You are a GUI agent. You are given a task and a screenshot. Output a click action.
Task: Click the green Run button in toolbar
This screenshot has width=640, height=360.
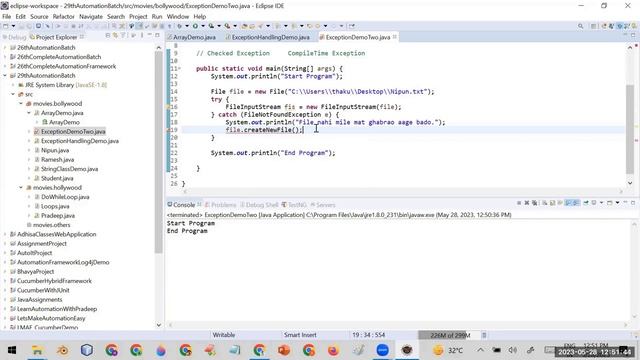(195, 26)
